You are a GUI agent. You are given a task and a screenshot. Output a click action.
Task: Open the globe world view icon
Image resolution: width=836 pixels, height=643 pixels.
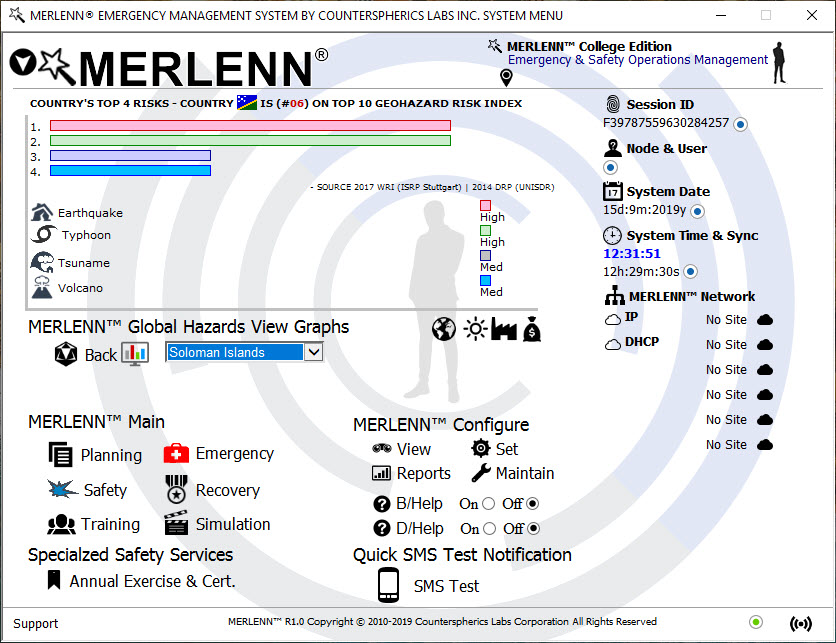coord(444,329)
